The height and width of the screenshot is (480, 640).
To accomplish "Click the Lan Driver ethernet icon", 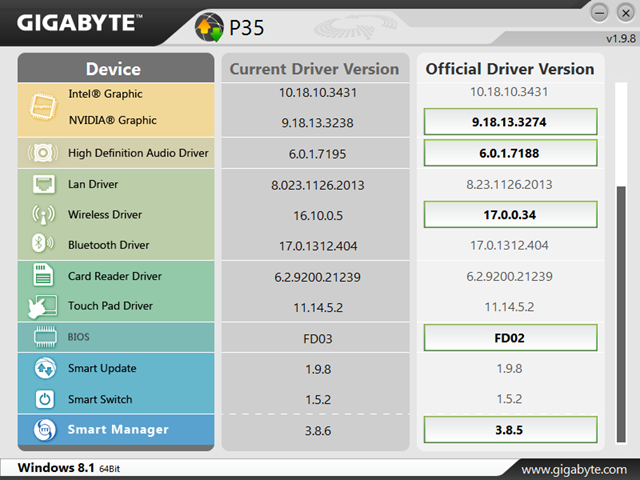I will coord(44,184).
